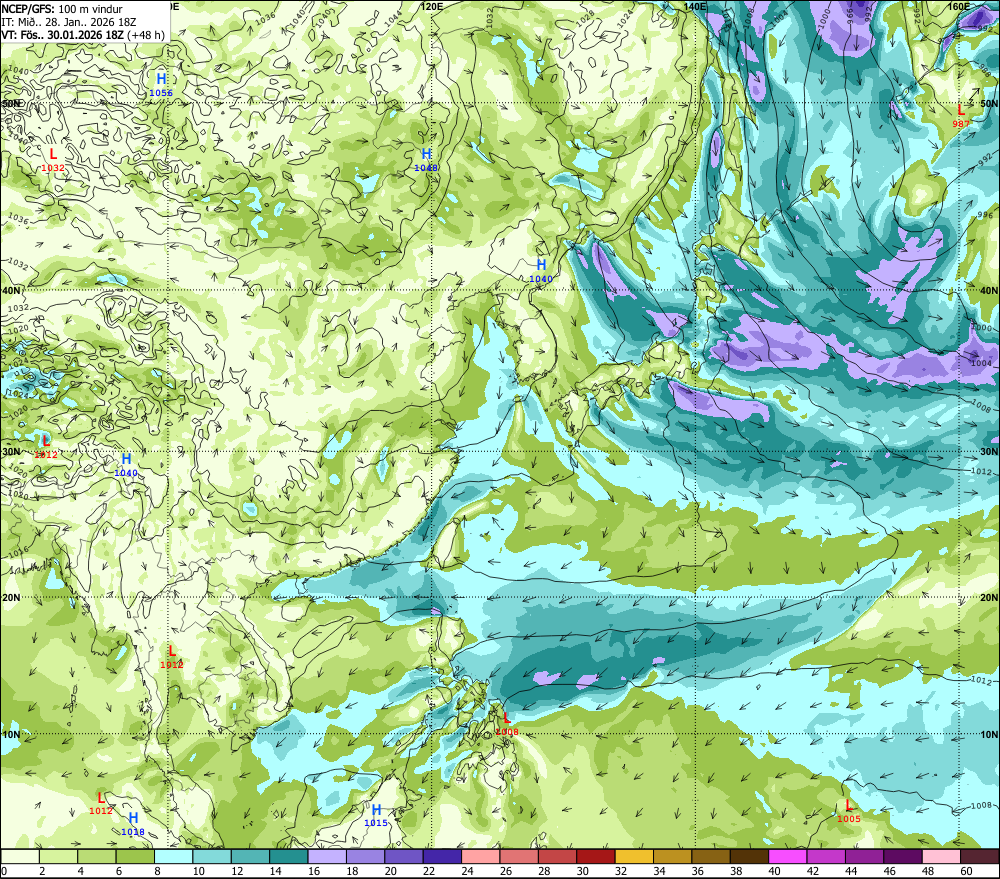This screenshot has width=1000, height=879.
Task: Pick the lavender 16–18 legend swatch
Action: click(327, 856)
